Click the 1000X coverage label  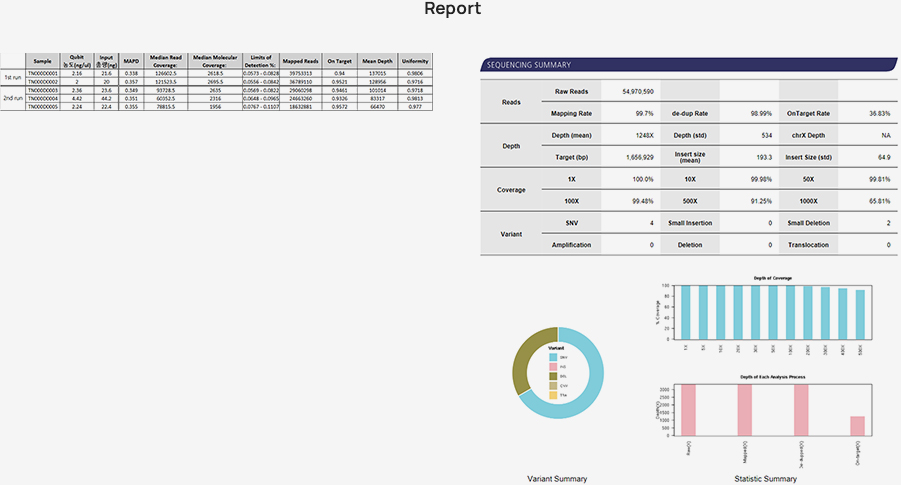pos(808,201)
